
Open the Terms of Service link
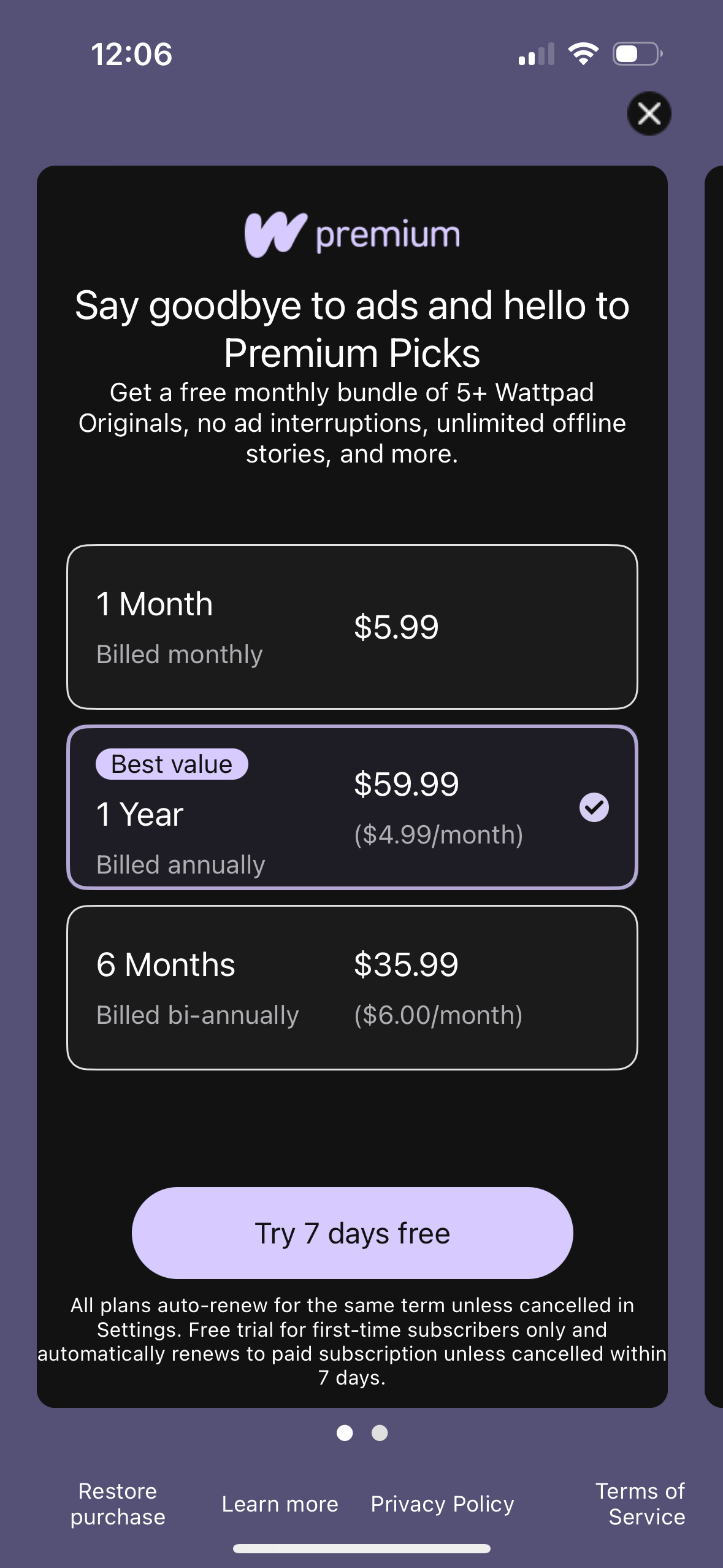click(640, 1504)
